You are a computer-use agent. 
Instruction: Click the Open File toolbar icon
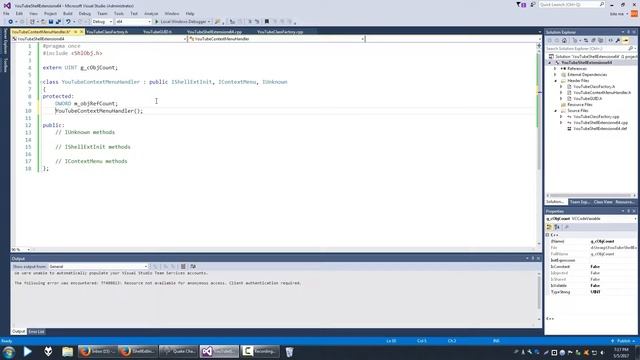(43, 22)
